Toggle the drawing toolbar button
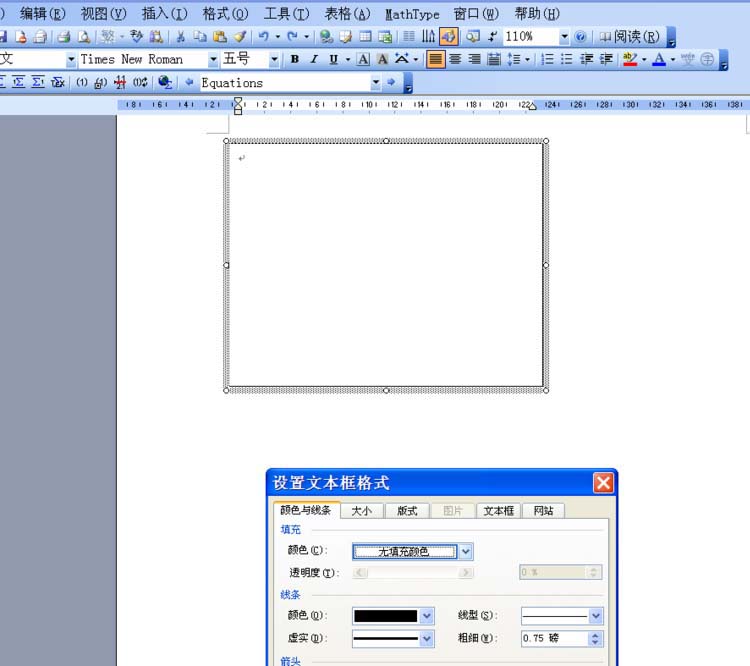Image resolution: width=750 pixels, height=666 pixels. click(x=448, y=36)
